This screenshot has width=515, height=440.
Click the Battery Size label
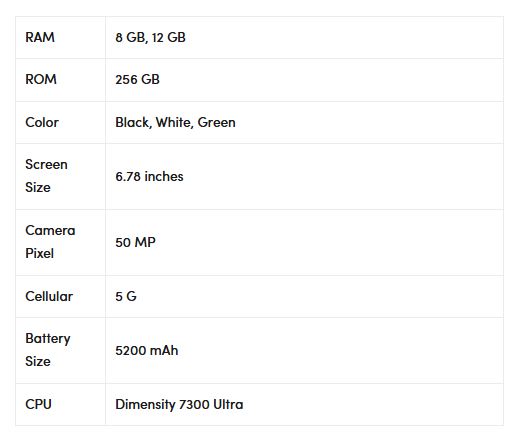click(48, 350)
